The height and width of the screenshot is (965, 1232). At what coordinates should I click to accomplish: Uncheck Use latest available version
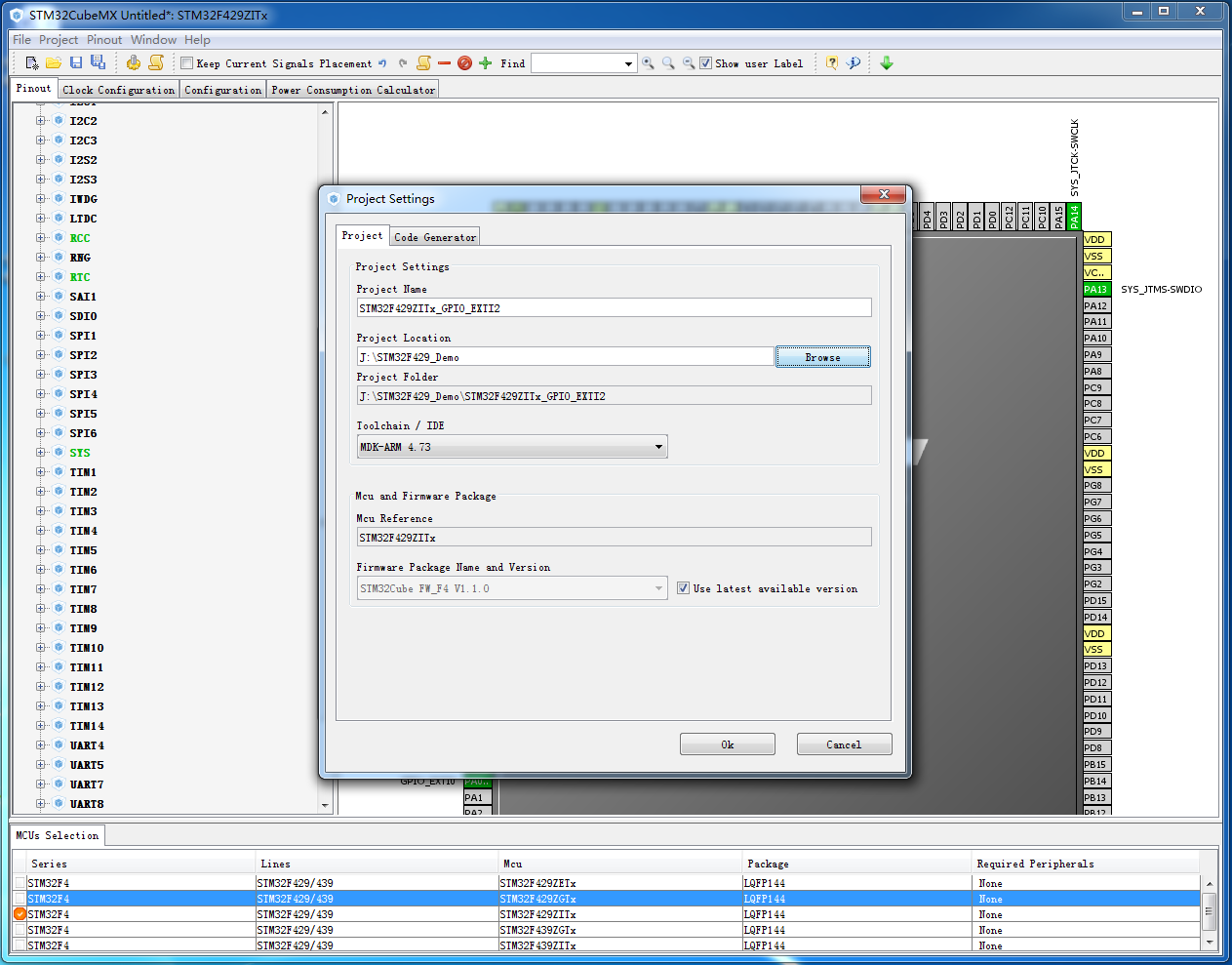point(683,588)
